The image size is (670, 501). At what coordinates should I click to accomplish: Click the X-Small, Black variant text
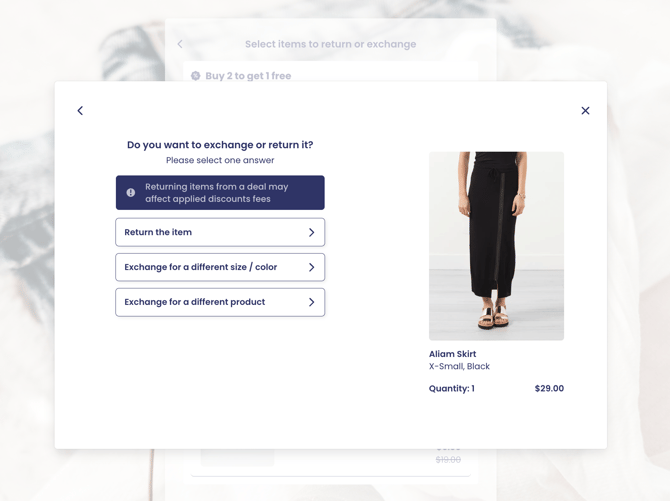coord(459,366)
